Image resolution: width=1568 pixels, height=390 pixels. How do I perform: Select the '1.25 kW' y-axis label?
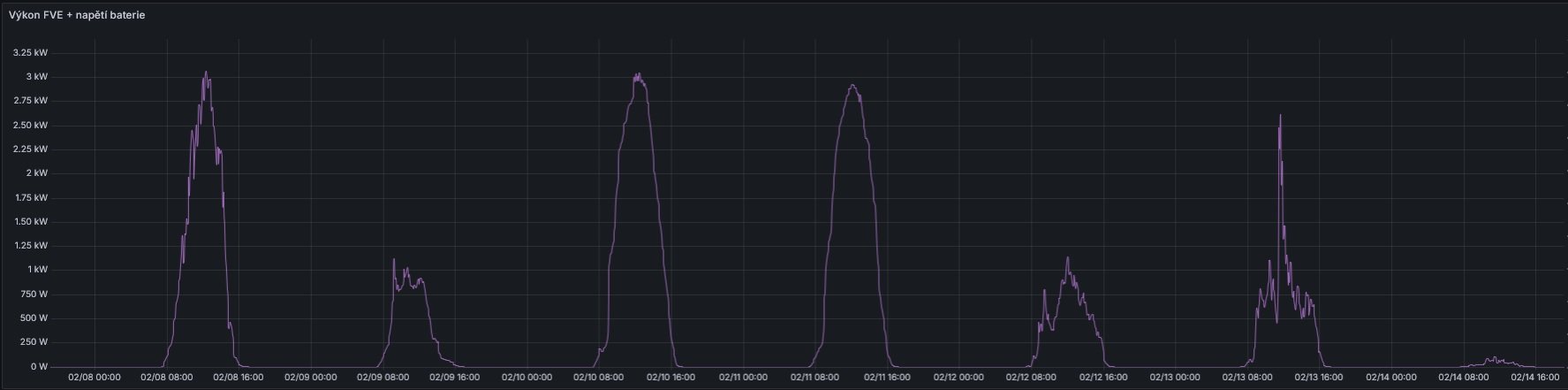pos(31,245)
